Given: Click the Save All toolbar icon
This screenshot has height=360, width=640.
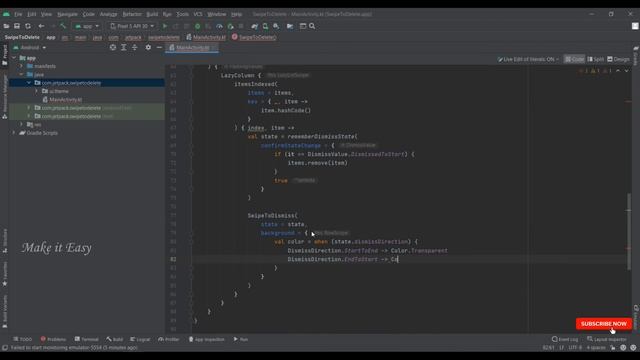Looking at the screenshot, I should coord(17,26).
